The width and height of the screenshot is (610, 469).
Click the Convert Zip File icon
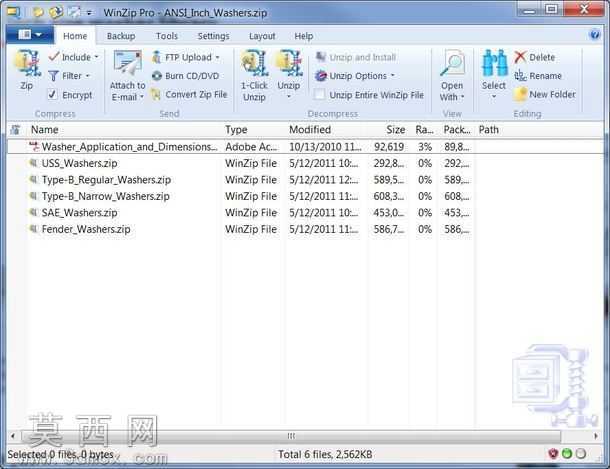[156, 94]
